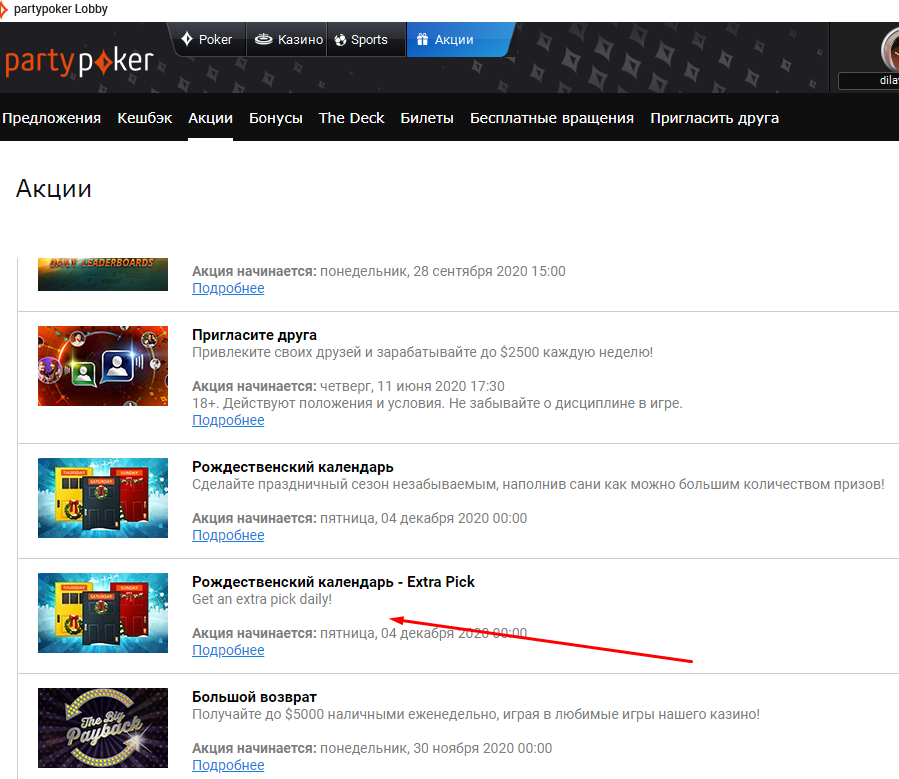
Task: Open Подробнее for Рождественский календарь - Extra Pick
Action: click(228, 651)
